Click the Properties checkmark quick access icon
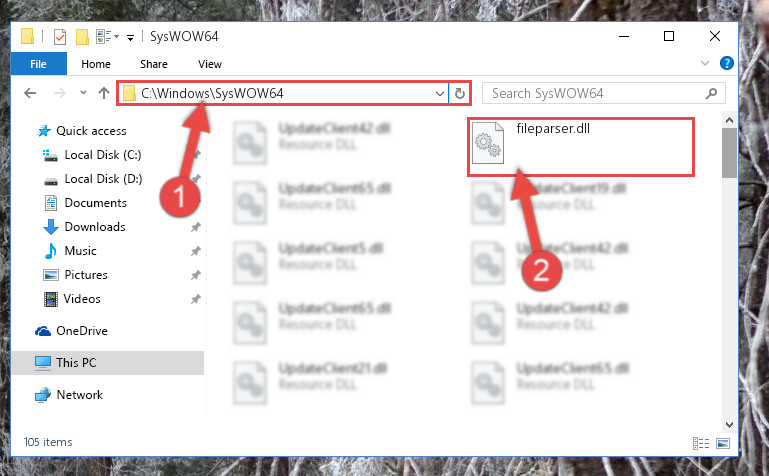 click(59, 37)
